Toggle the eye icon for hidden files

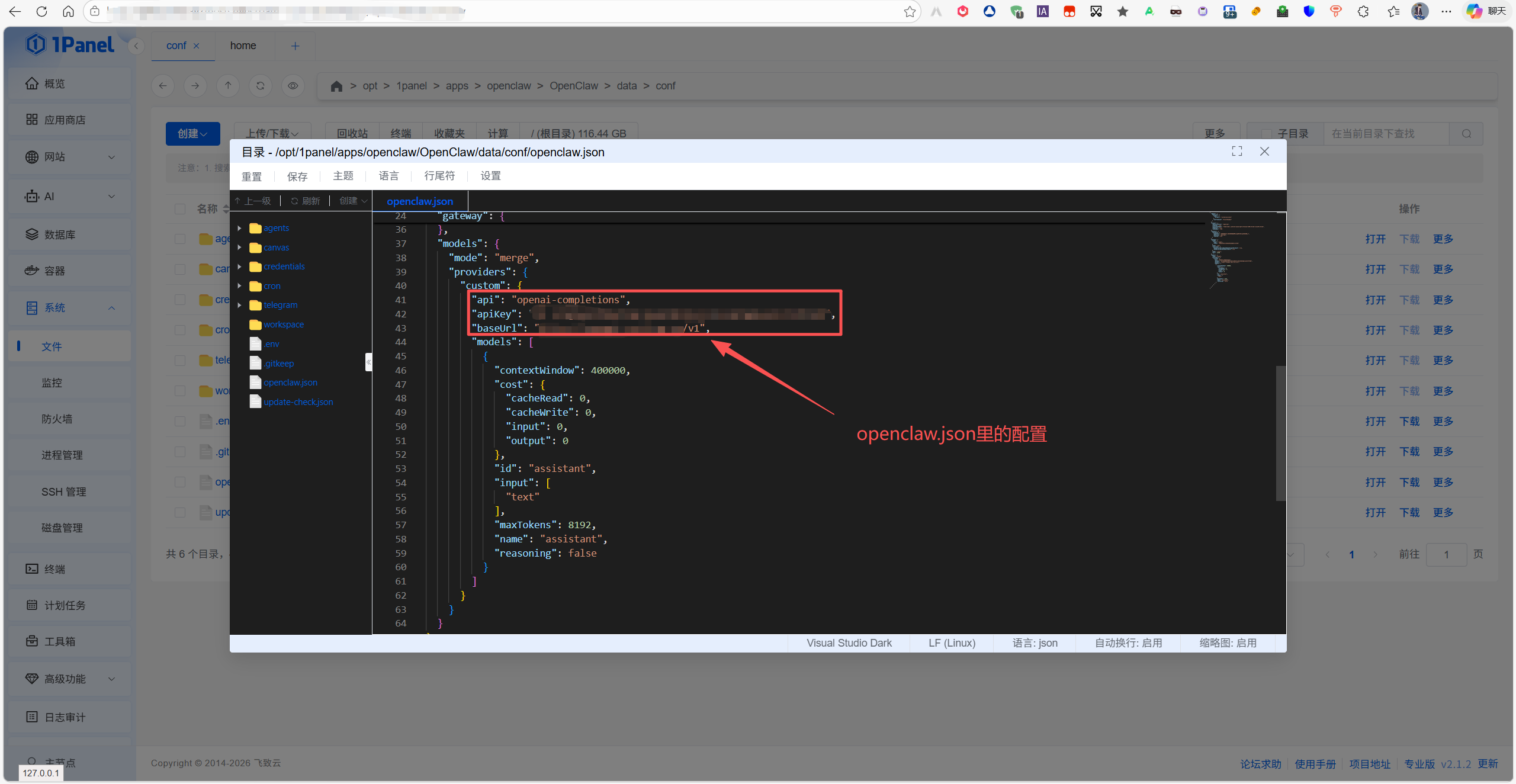(293, 86)
